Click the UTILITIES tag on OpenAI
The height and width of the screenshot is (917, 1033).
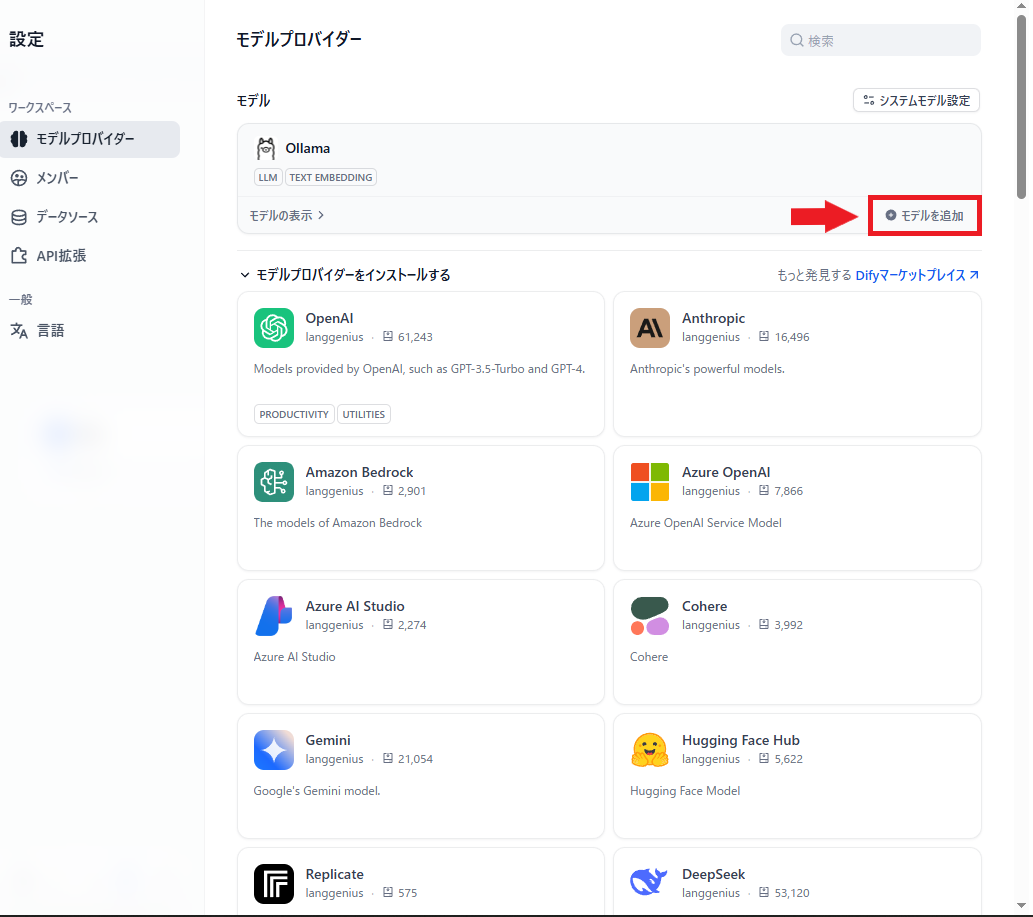pyautogui.click(x=364, y=414)
